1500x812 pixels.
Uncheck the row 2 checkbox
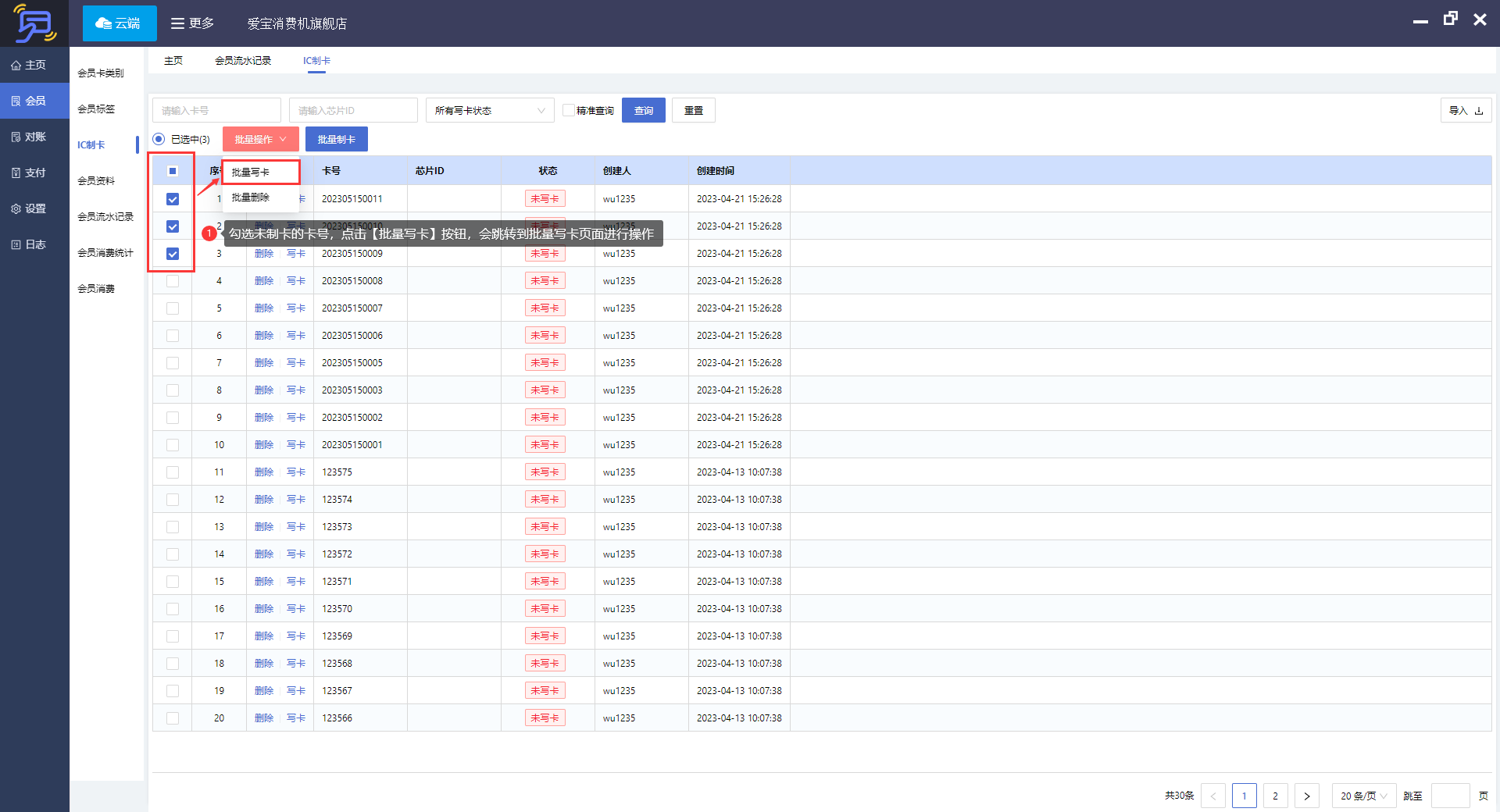pyautogui.click(x=173, y=226)
